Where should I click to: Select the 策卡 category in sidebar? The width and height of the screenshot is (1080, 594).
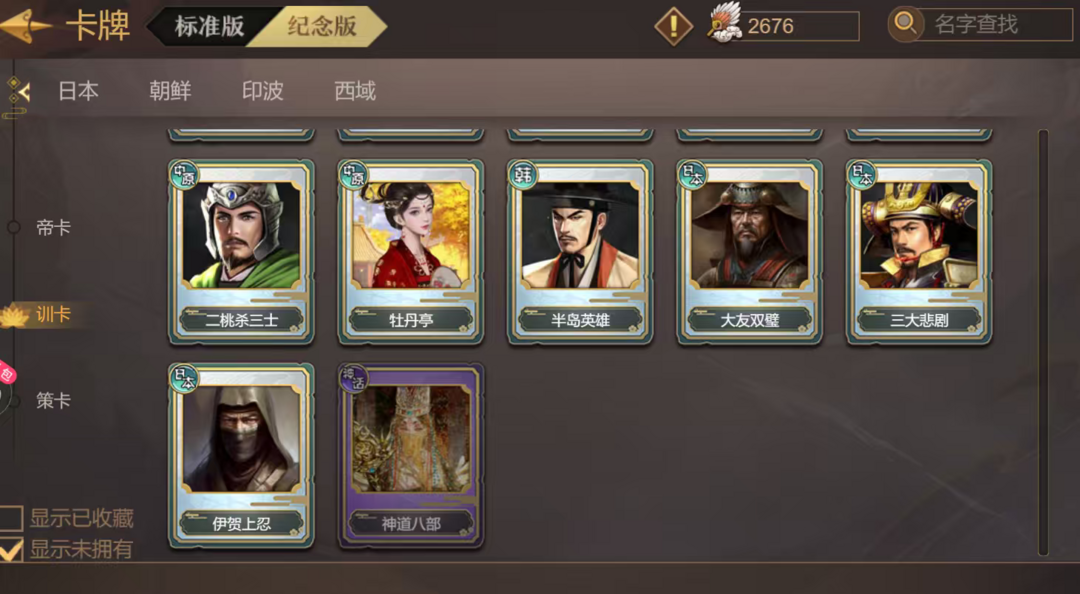pos(53,400)
